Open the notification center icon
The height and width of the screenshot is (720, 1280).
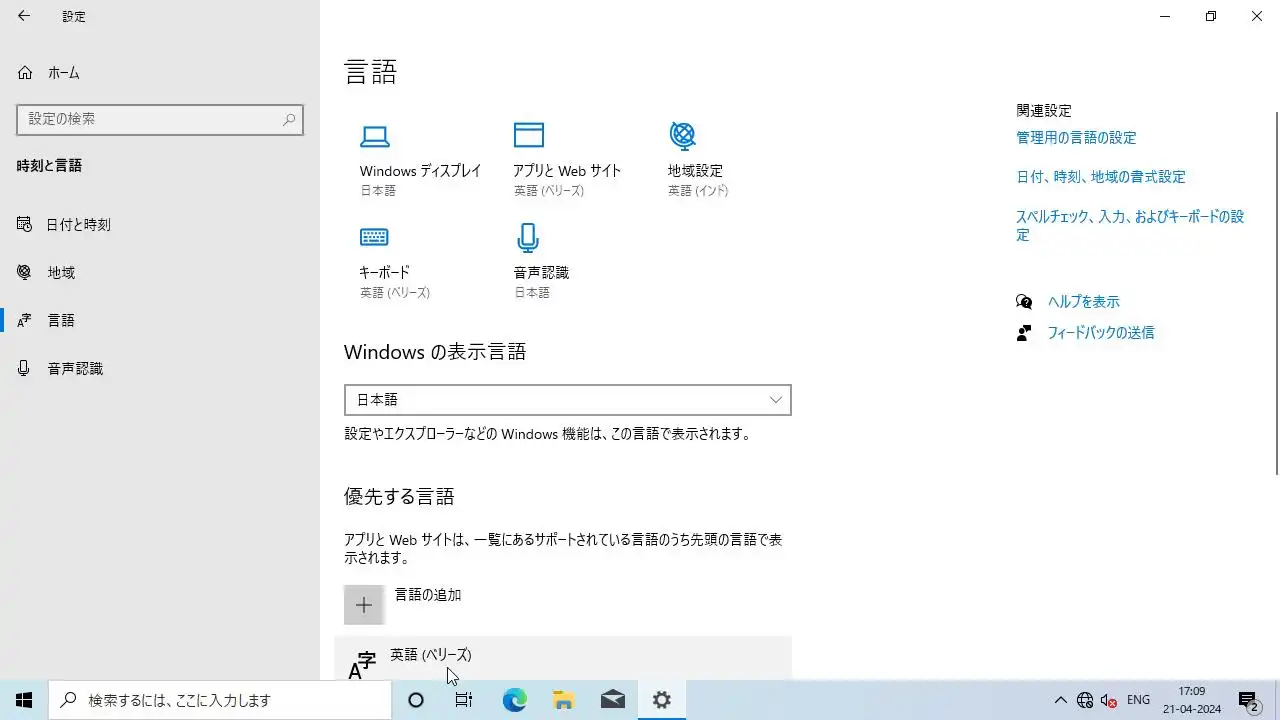(x=1248, y=700)
